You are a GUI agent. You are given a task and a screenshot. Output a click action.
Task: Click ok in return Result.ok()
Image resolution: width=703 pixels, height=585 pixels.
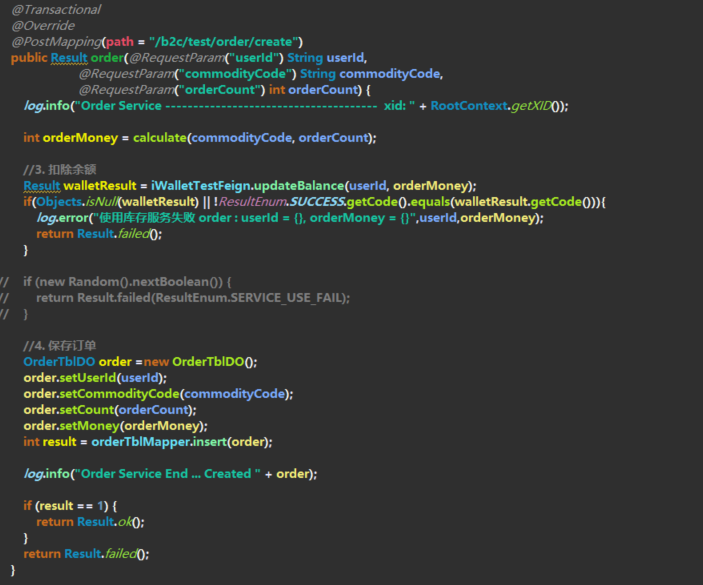(x=124, y=522)
